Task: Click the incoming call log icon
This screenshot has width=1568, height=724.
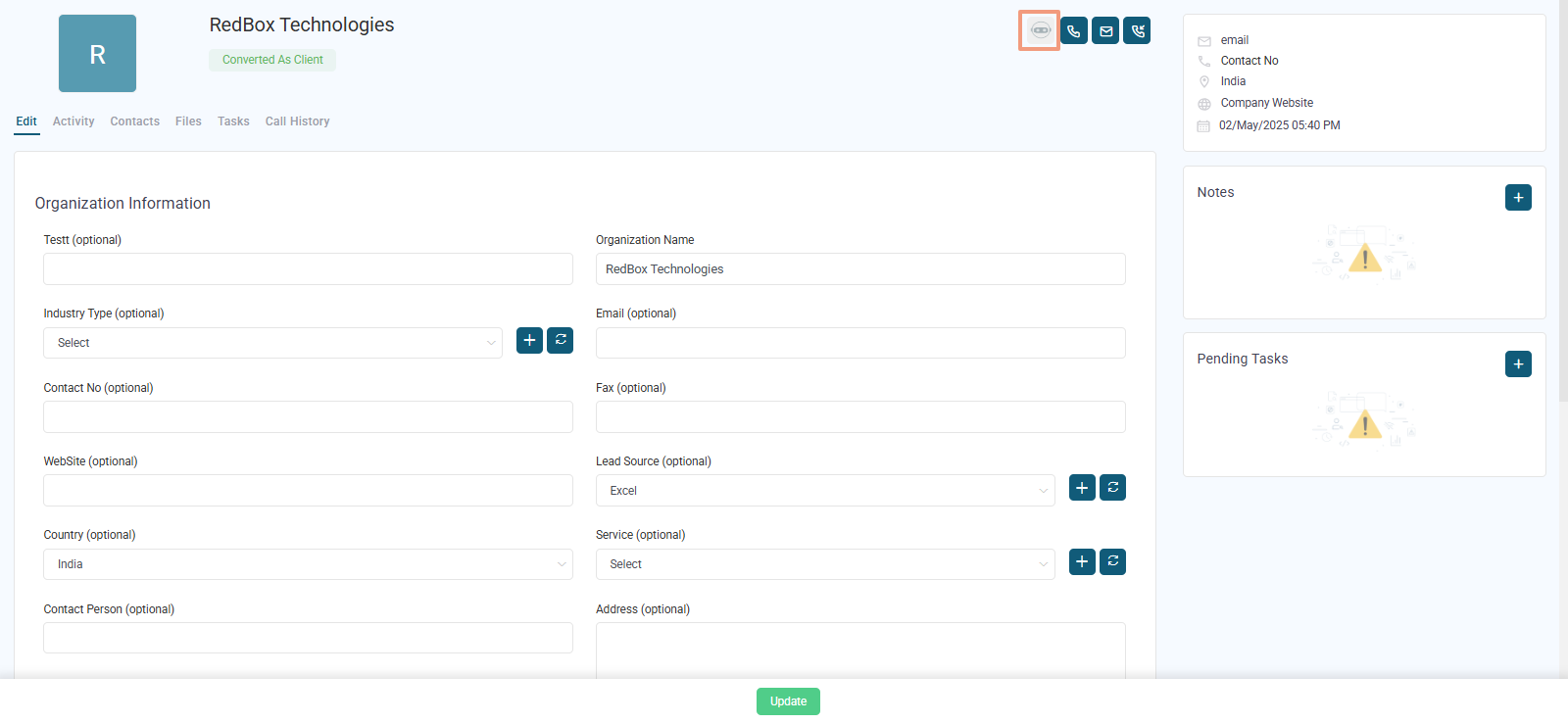Action: click(1137, 31)
